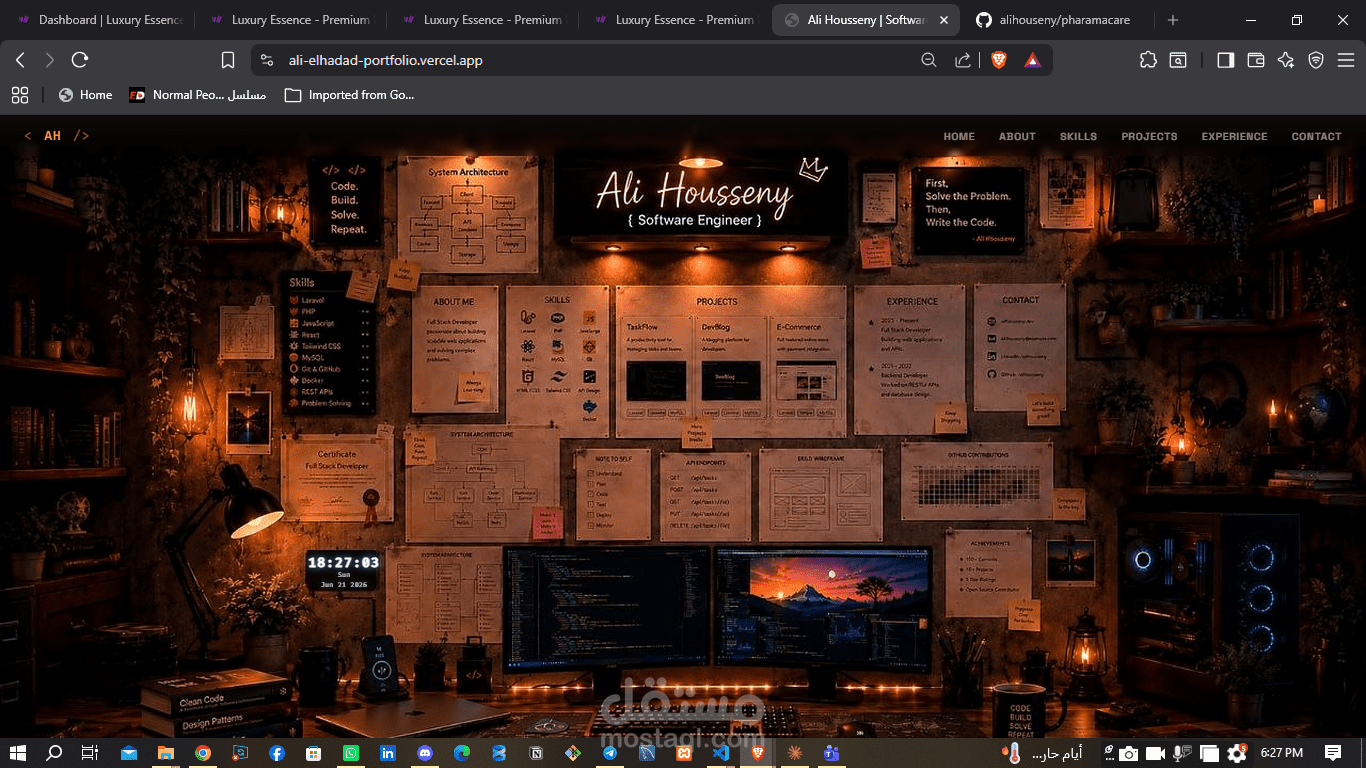The image size is (1366, 768).
Task: Open WhatsApp from taskbar
Action: (351, 753)
